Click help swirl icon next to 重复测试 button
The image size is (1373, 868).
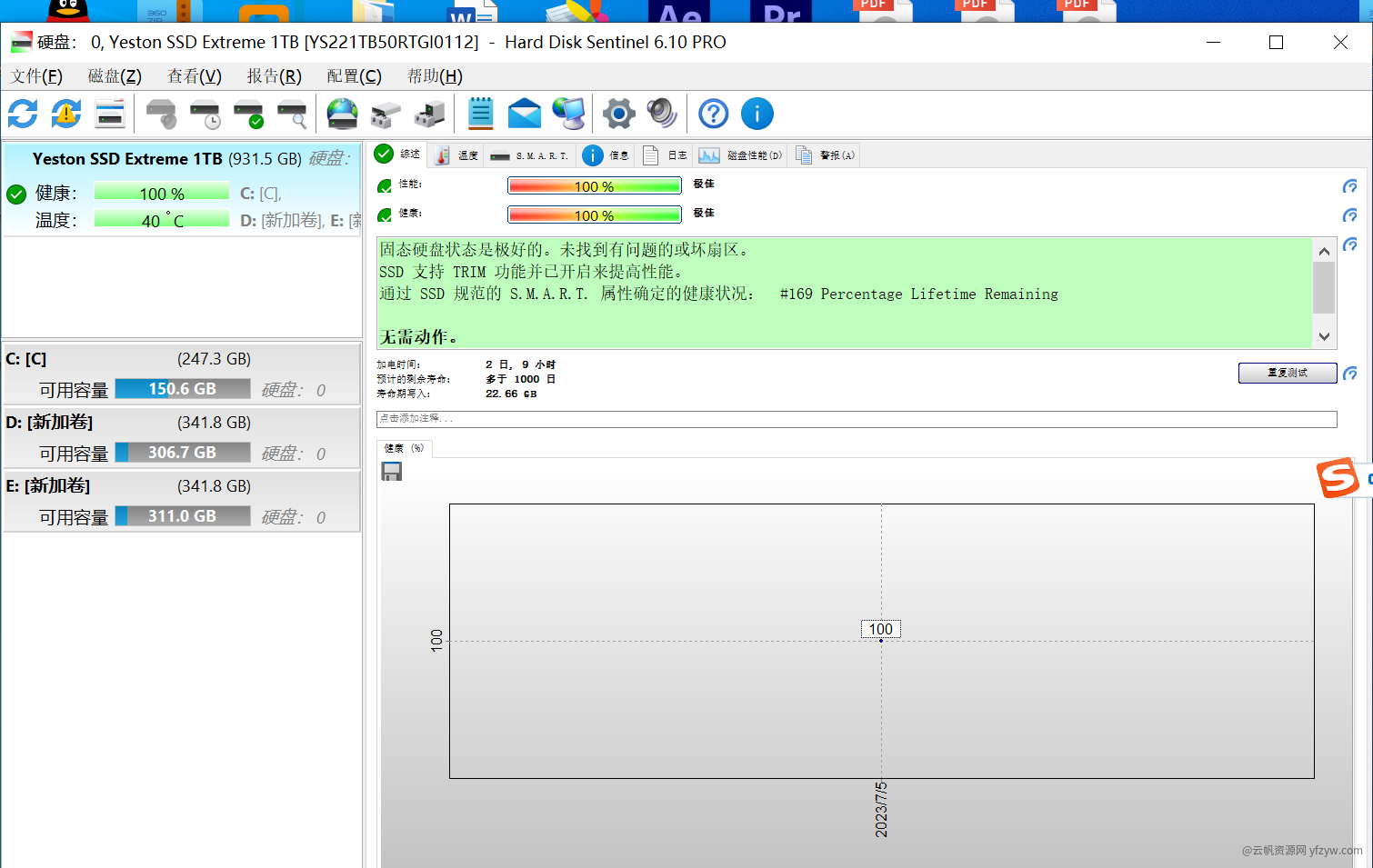click(1350, 374)
